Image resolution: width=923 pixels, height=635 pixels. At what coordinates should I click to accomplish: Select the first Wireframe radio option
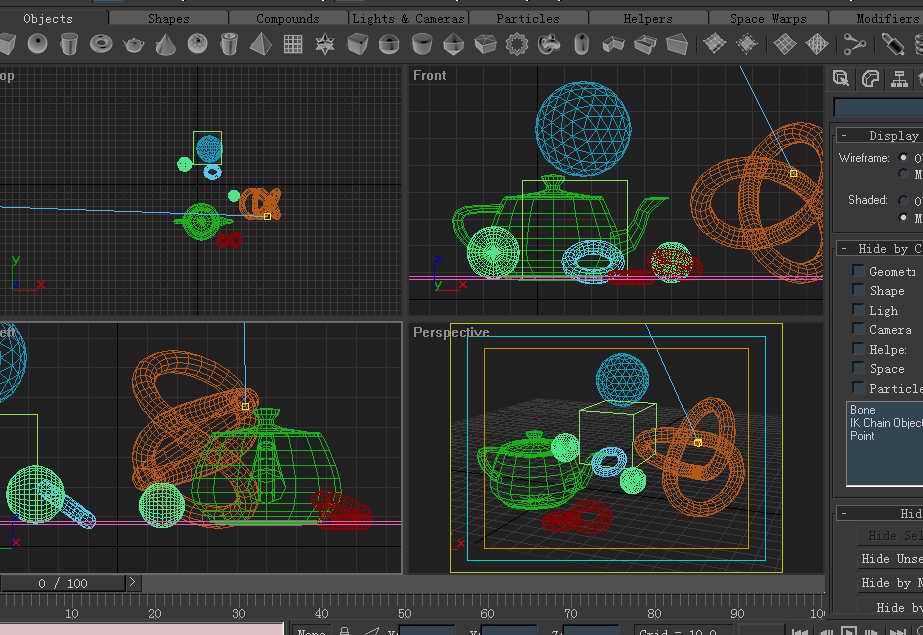(904, 158)
